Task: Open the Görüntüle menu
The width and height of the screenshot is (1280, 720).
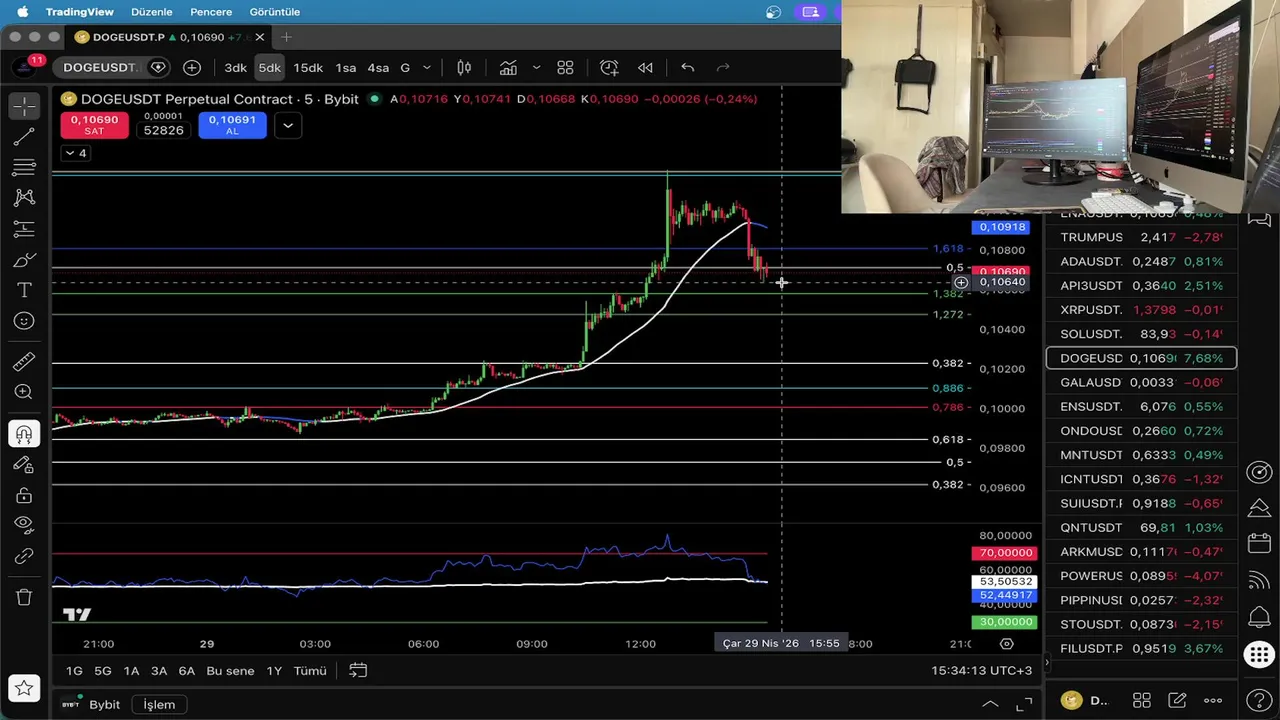Action: click(275, 12)
